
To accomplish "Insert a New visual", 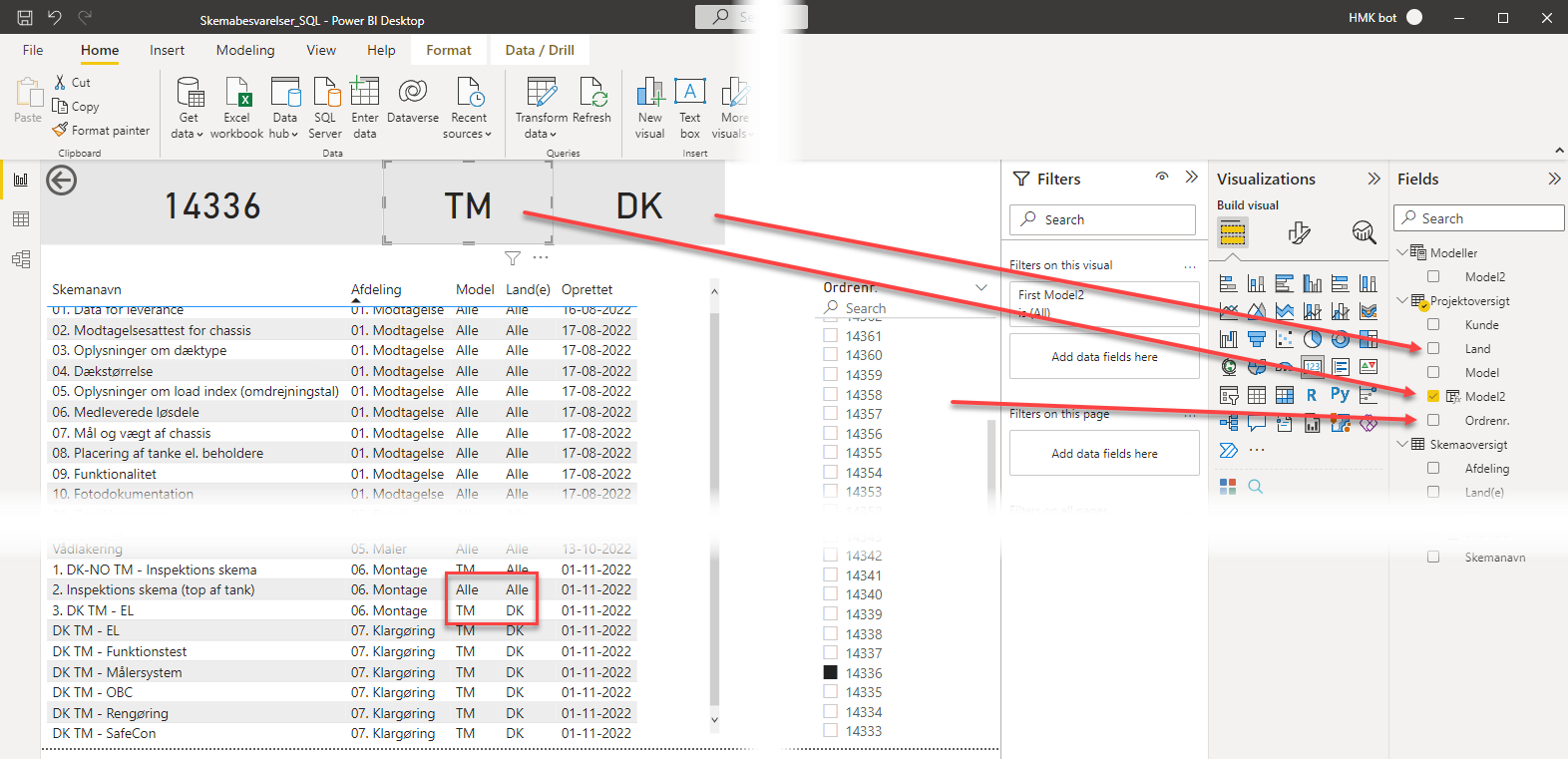I will point(649,108).
